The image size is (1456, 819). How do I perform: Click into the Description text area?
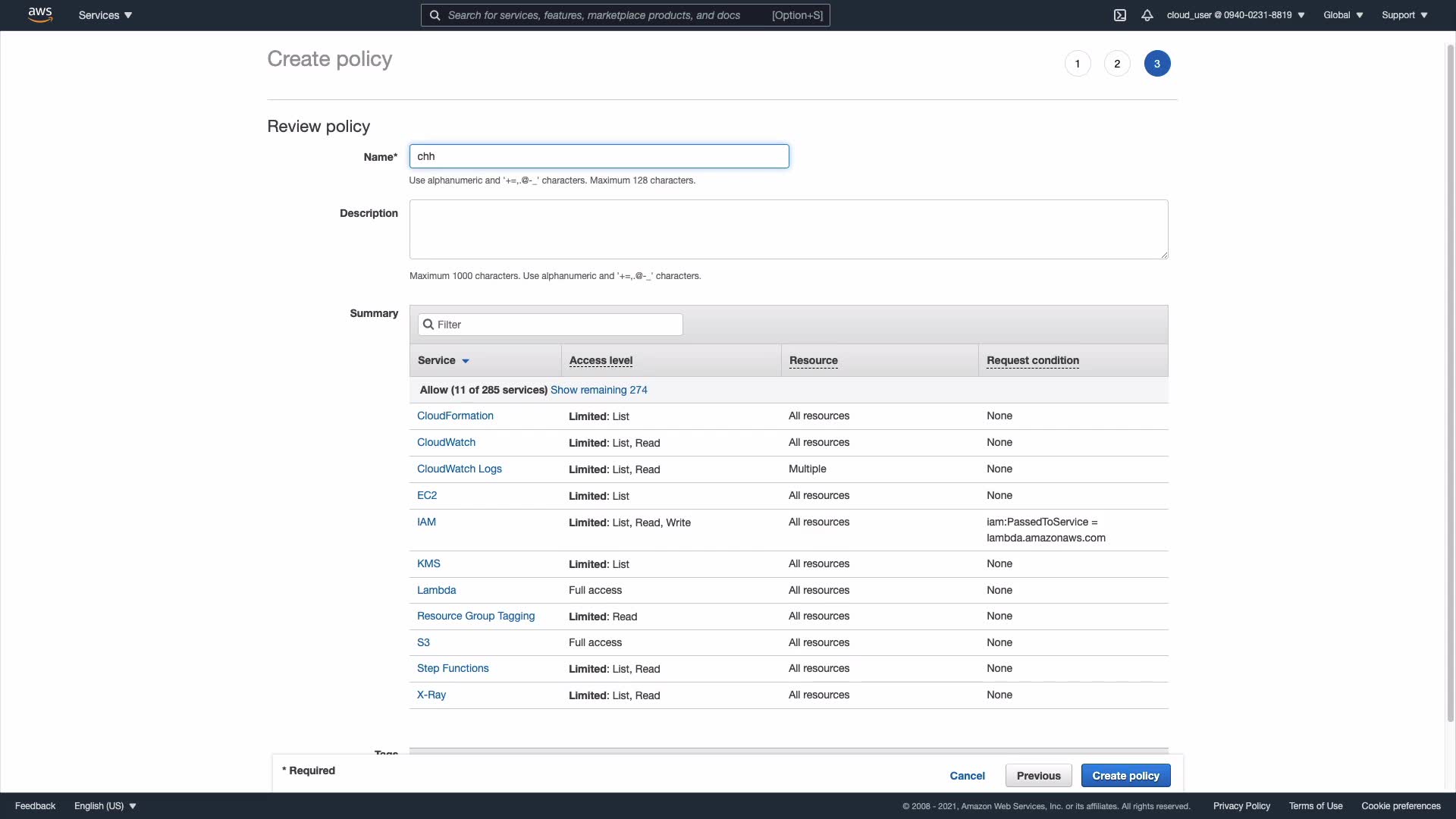[x=788, y=229]
